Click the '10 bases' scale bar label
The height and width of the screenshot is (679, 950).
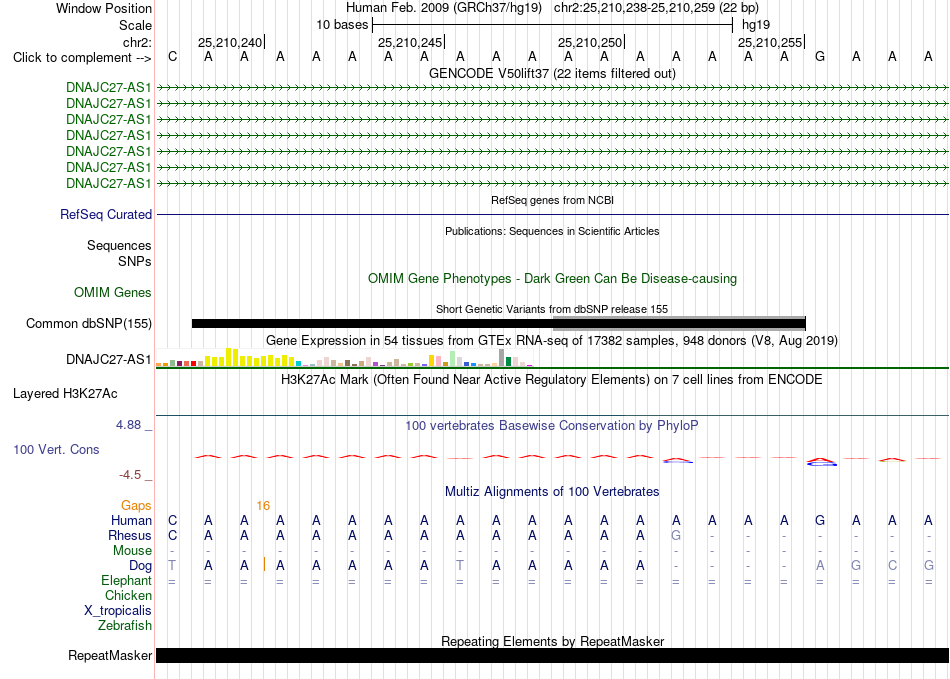pyautogui.click(x=342, y=25)
